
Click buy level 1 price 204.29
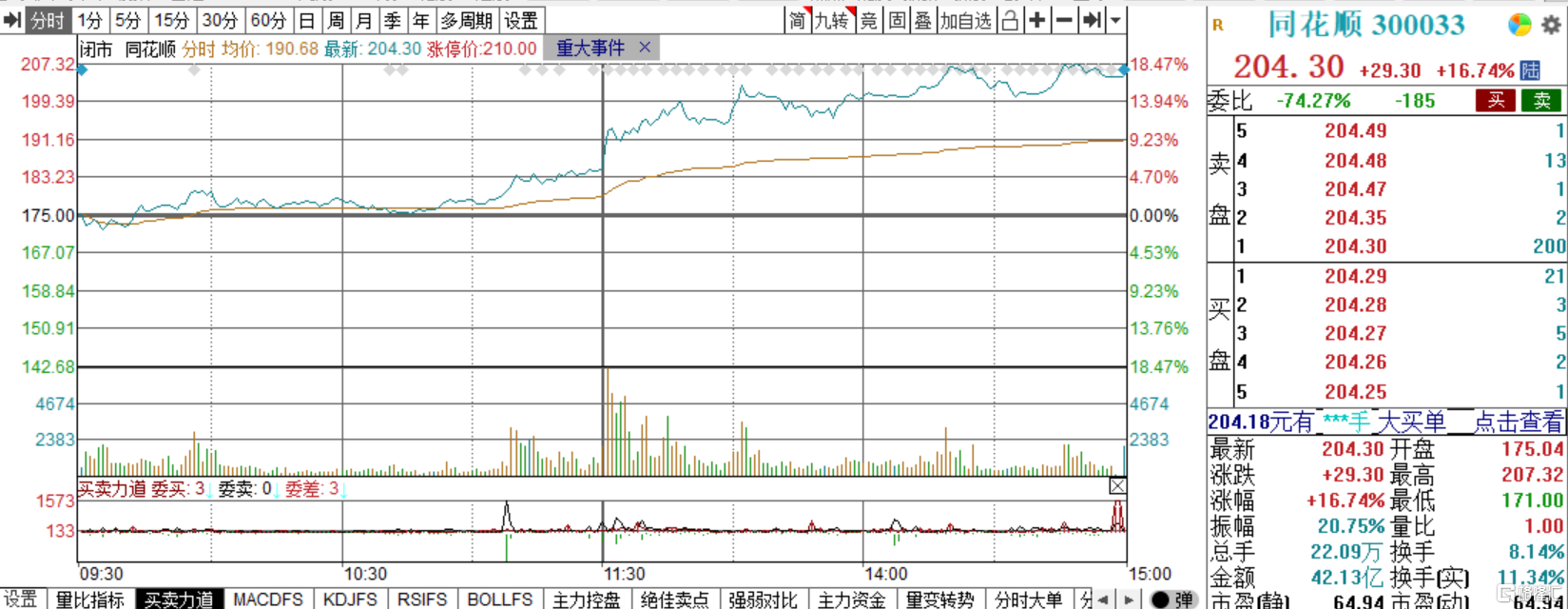[1356, 276]
